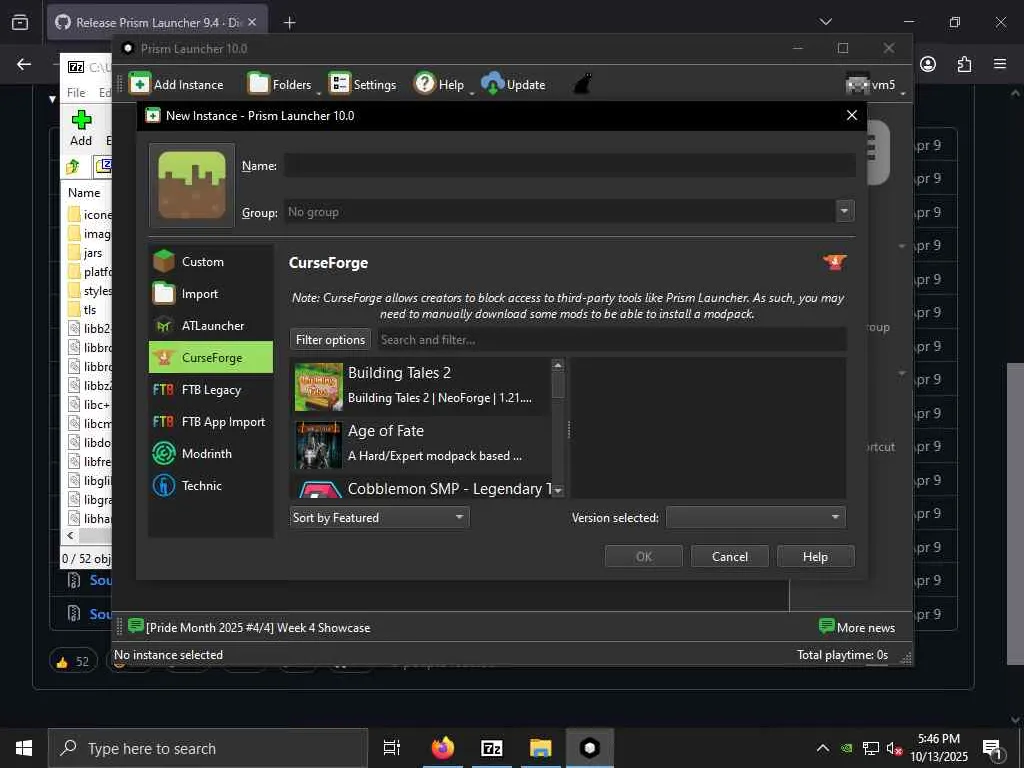Click the muted volume tray icon
This screenshot has width=1024, height=768.
(894, 748)
